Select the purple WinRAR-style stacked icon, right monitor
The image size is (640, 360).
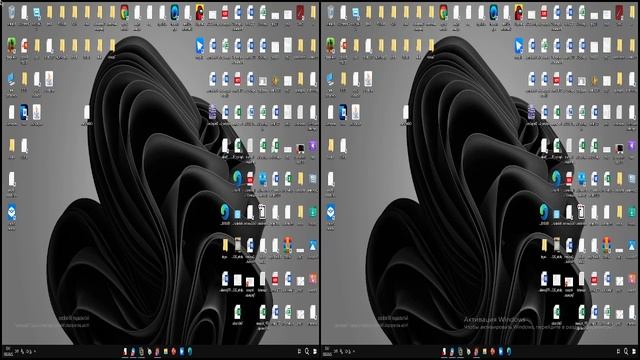pos(531,112)
